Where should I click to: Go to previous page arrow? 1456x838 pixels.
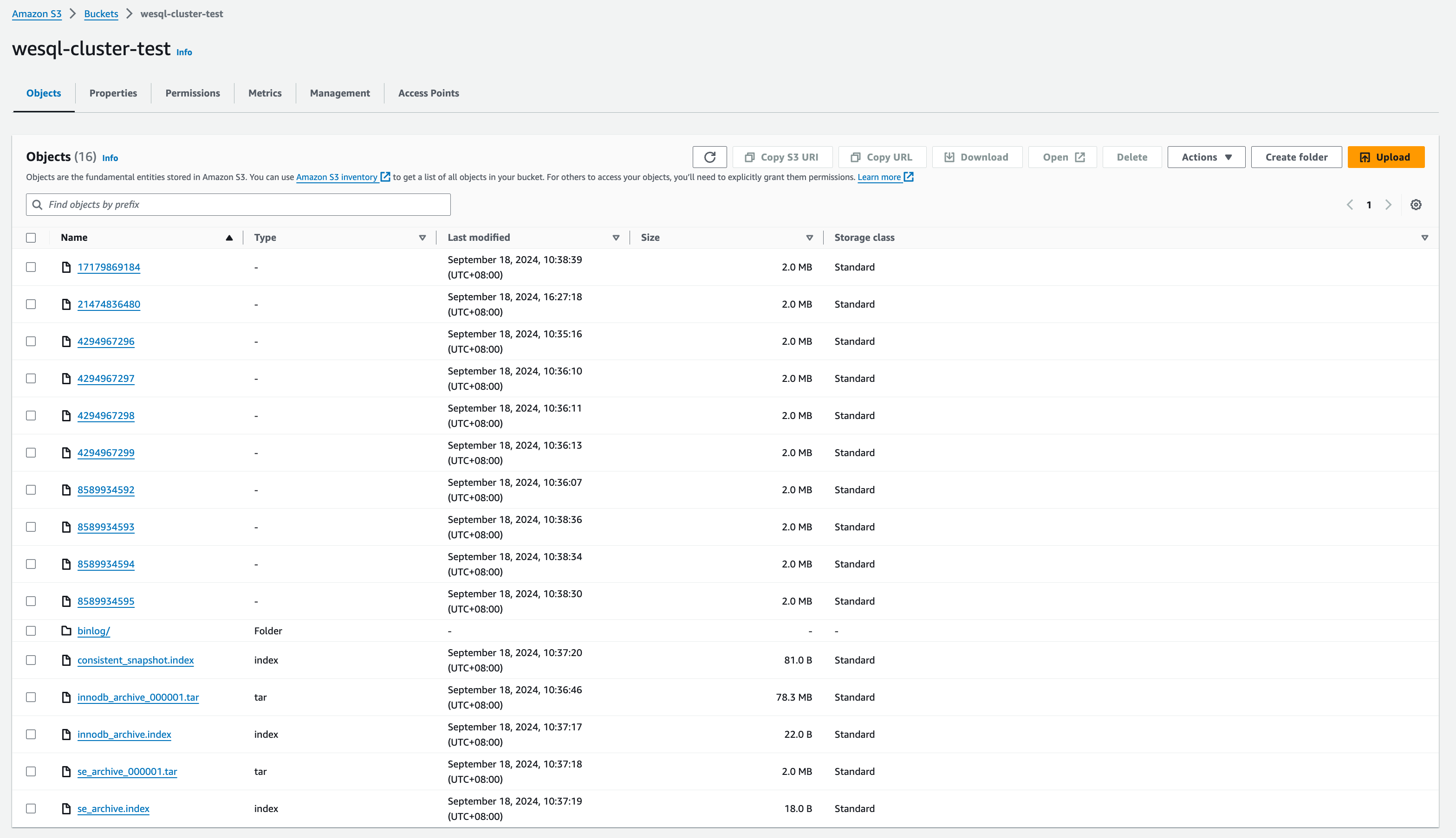point(1350,205)
